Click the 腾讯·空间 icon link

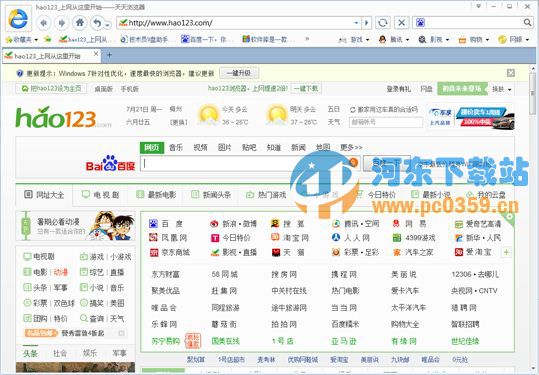pyautogui.click(x=355, y=224)
